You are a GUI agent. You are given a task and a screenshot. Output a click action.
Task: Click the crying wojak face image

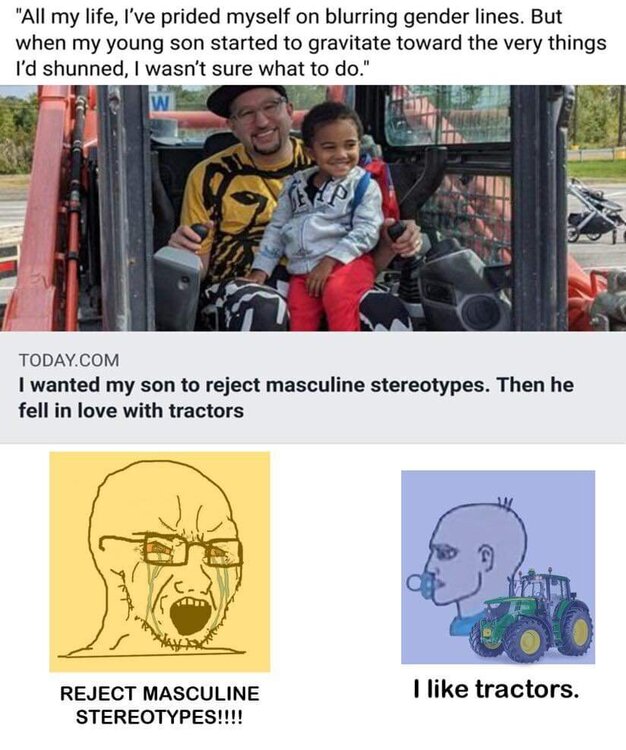[x=160, y=562]
